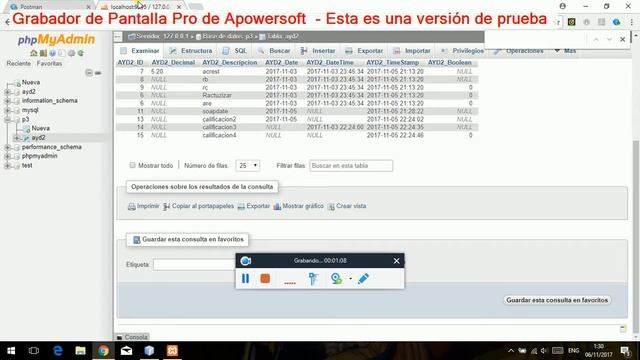The height and width of the screenshot is (360, 640).
Task: Open Windows Start menu
Action: [x=11, y=351]
